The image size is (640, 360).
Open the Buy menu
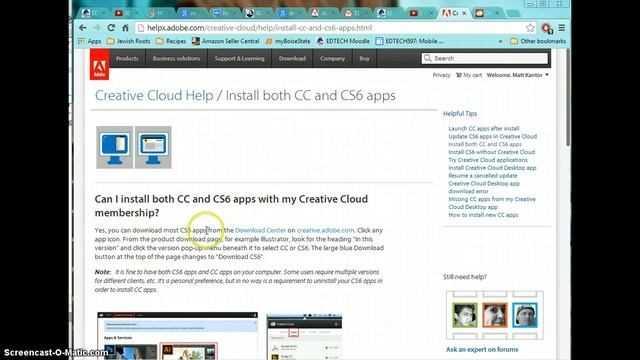click(x=364, y=58)
